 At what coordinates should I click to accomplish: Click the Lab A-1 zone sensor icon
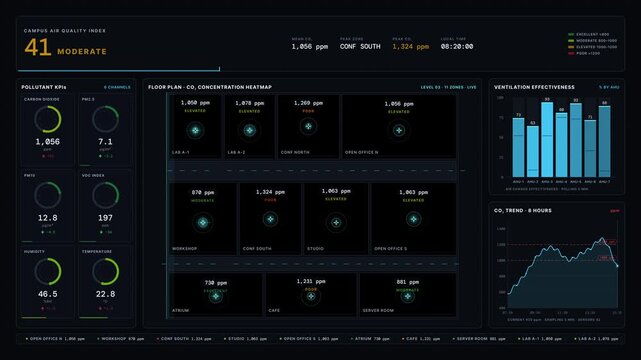click(x=195, y=130)
